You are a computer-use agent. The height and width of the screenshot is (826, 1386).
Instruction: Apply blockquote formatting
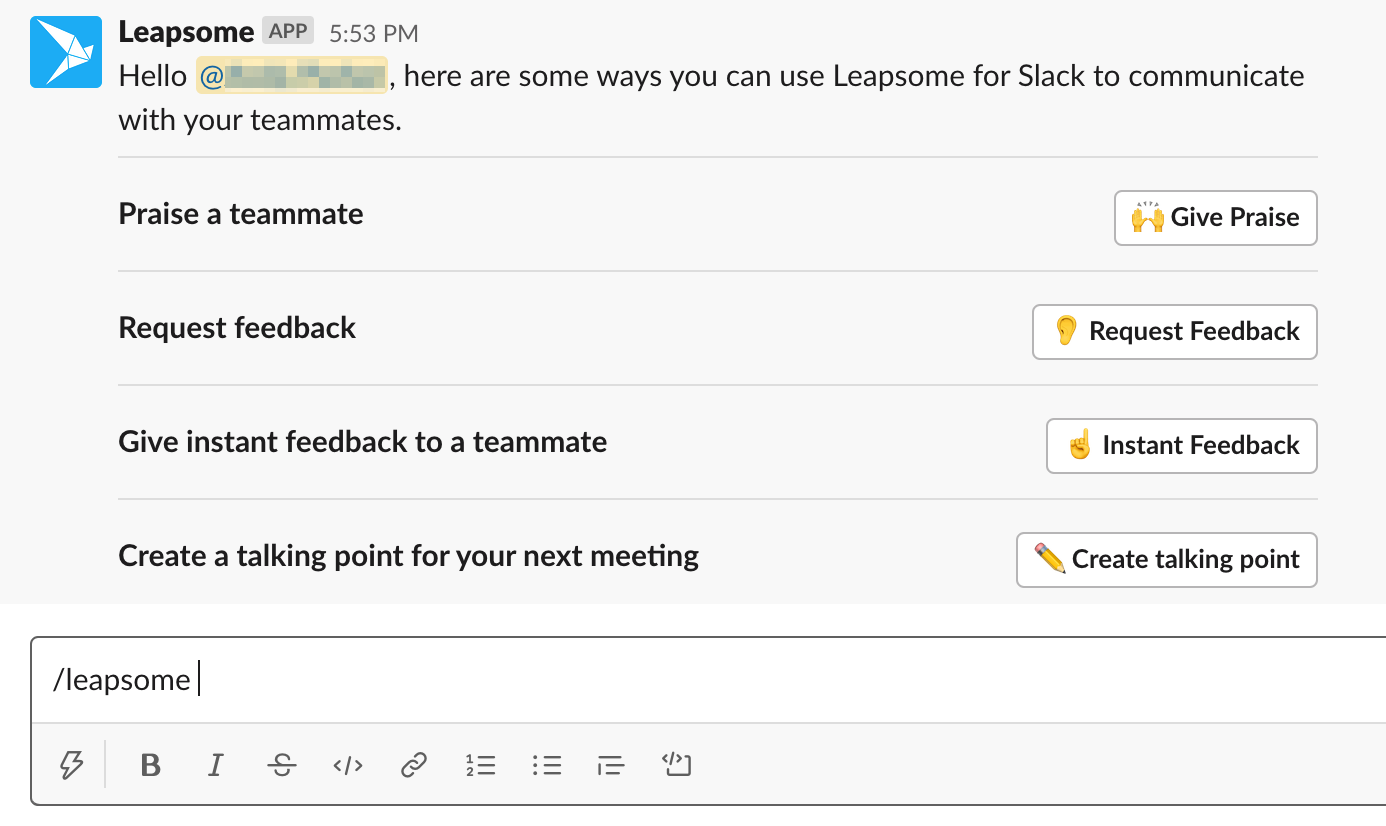(x=611, y=766)
